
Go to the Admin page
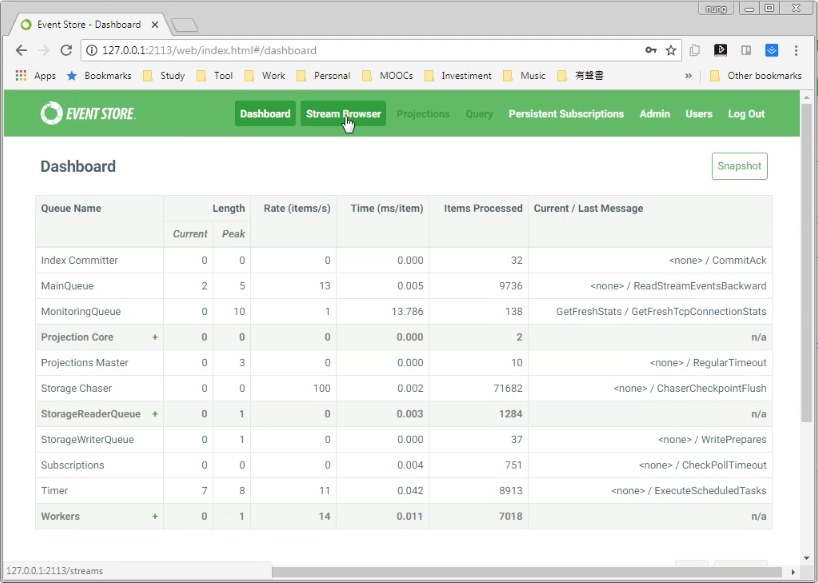pos(655,114)
